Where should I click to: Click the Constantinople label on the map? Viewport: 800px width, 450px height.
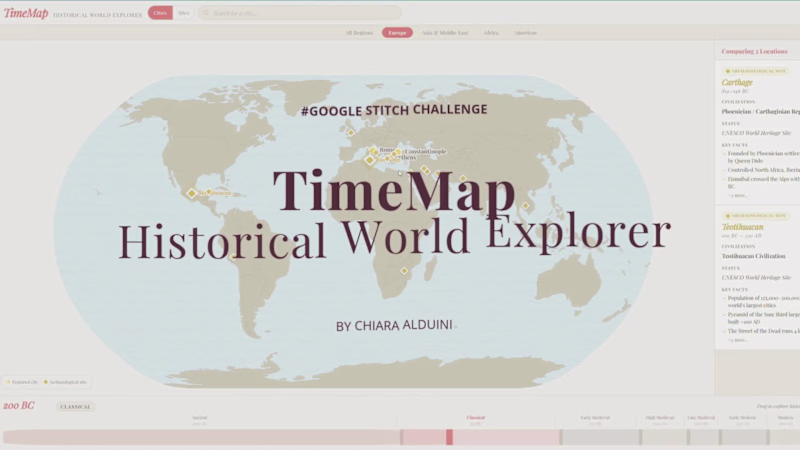[x=425, y=152]
